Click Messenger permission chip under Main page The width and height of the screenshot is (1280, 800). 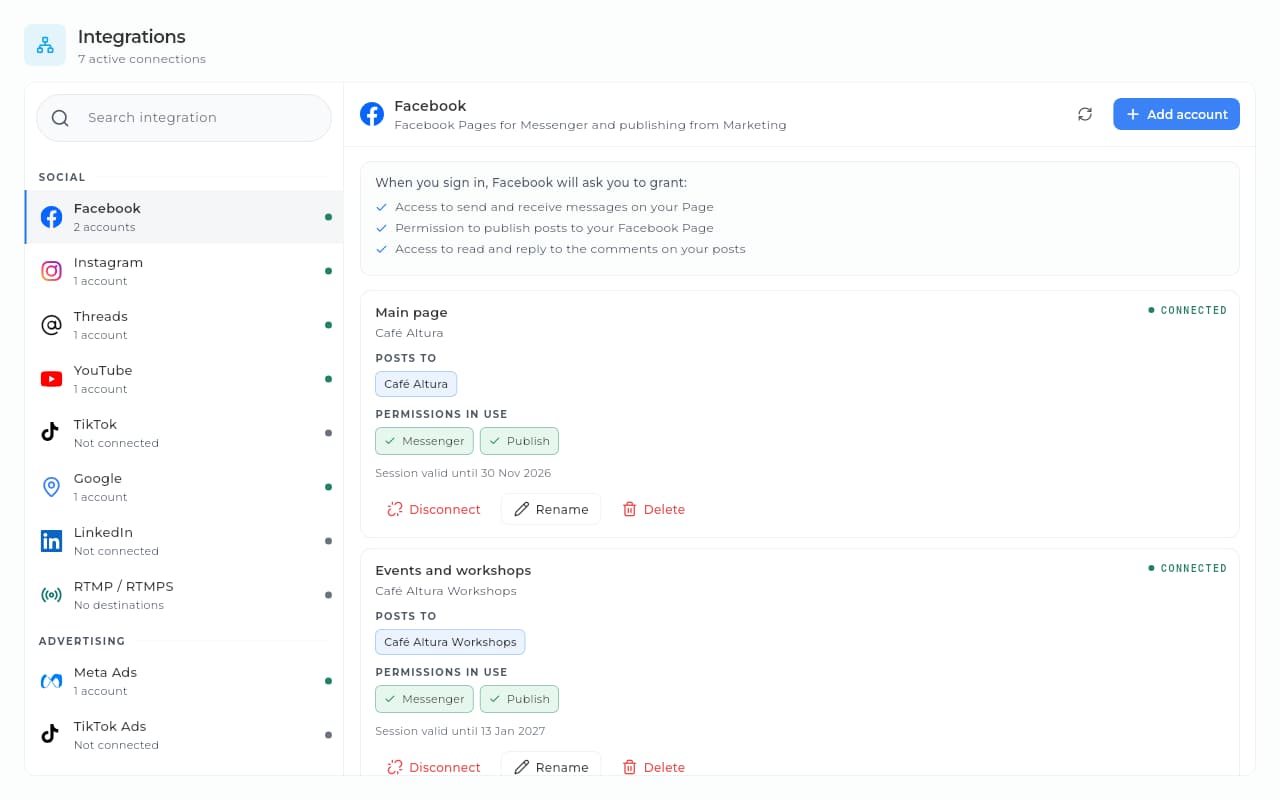tap(424, 441)
